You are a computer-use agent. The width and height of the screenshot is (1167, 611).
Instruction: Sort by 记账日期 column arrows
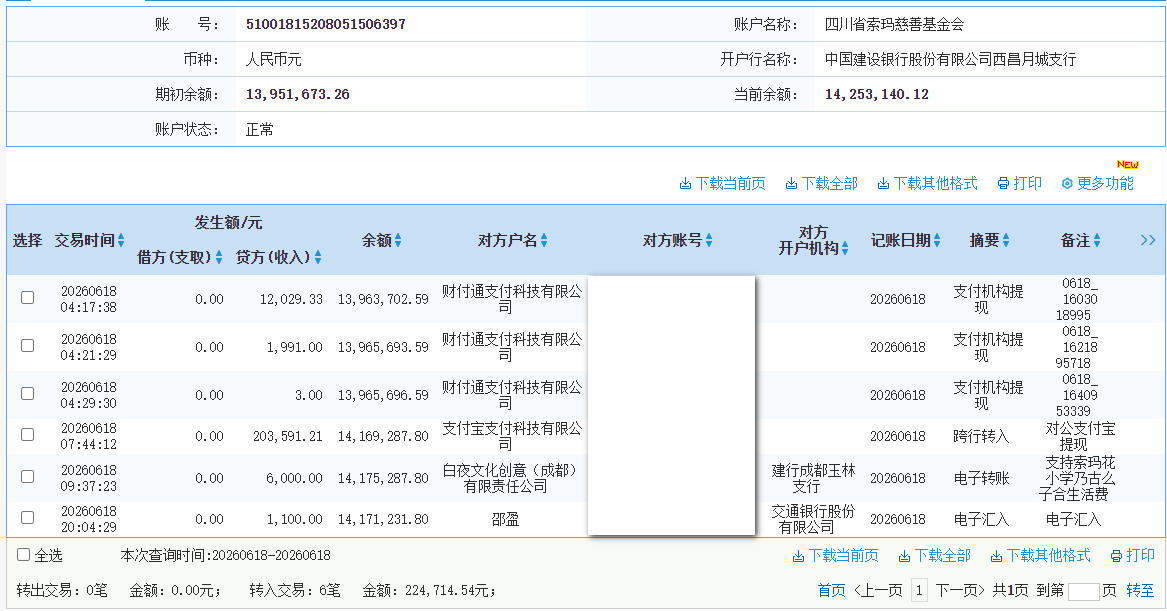click(937, 240)
